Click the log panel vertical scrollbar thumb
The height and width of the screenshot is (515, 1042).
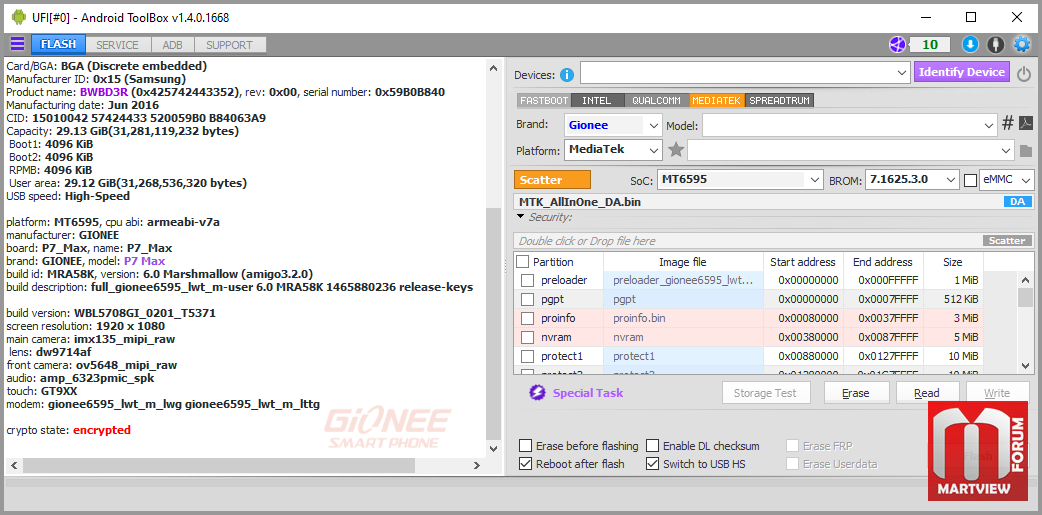493,322
